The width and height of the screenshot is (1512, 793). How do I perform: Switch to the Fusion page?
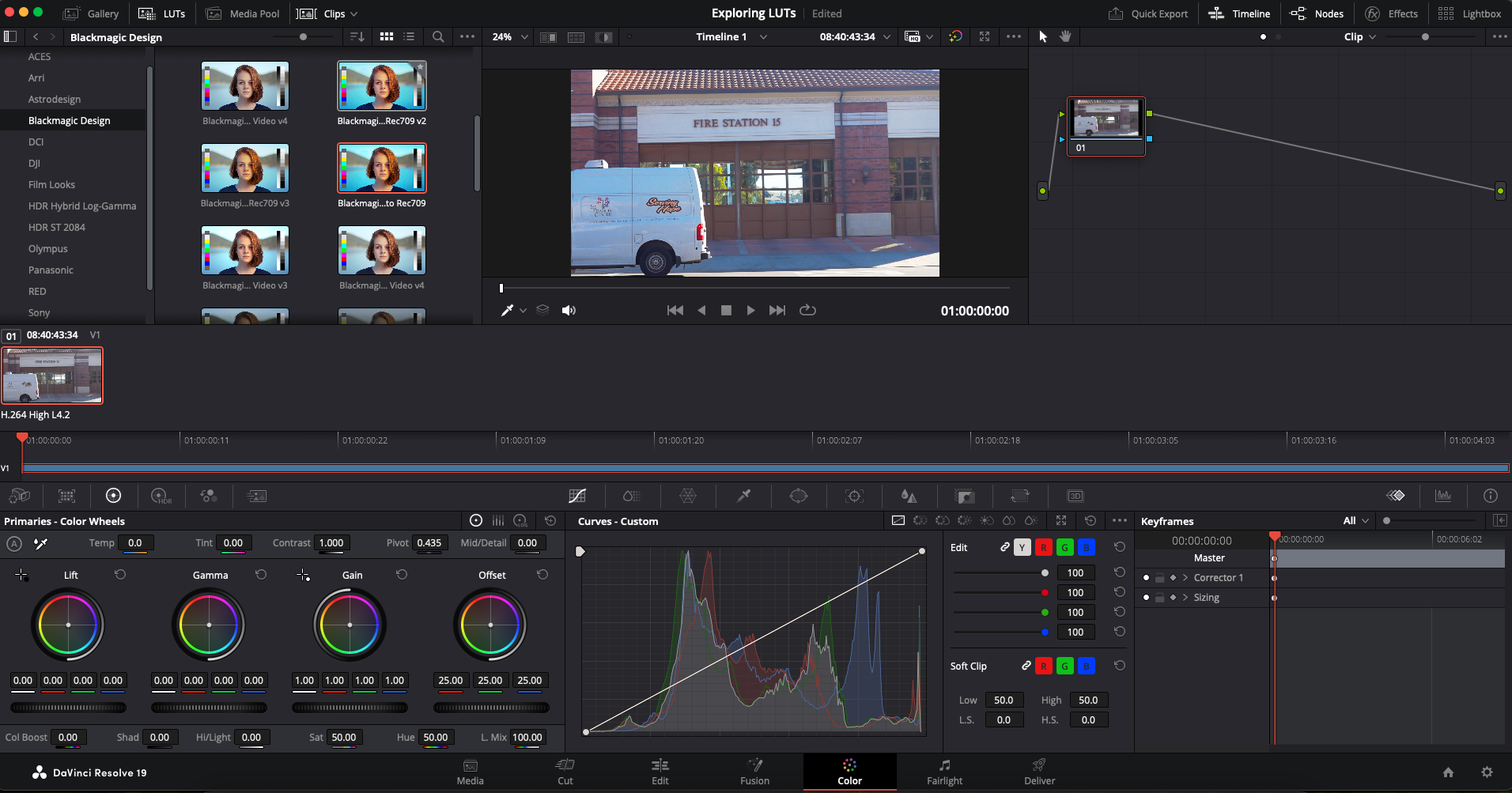(x=755, y=772)
